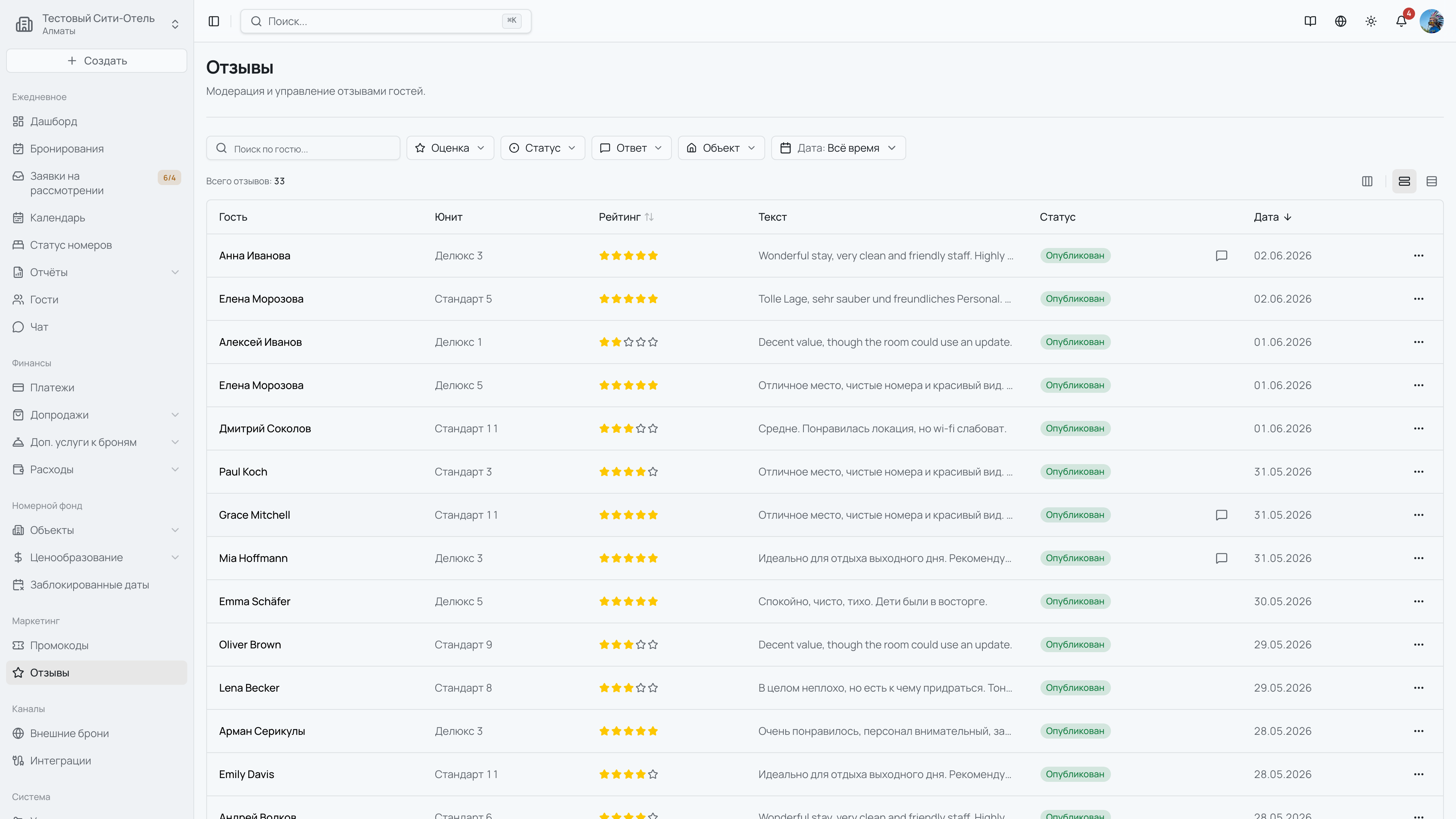
Task: Open Дата: Всё время date filter
Action: pyautogui.click(x=838, y=147)
